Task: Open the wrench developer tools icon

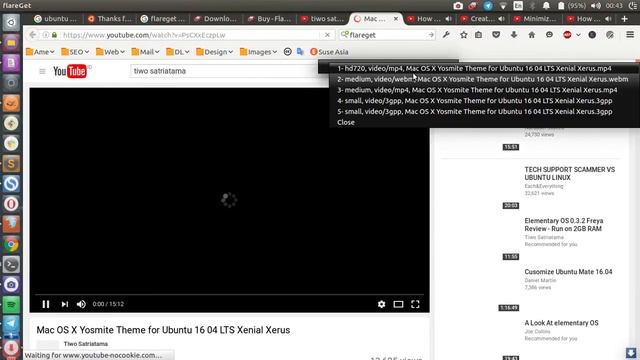Action: (x=446, y=35)
